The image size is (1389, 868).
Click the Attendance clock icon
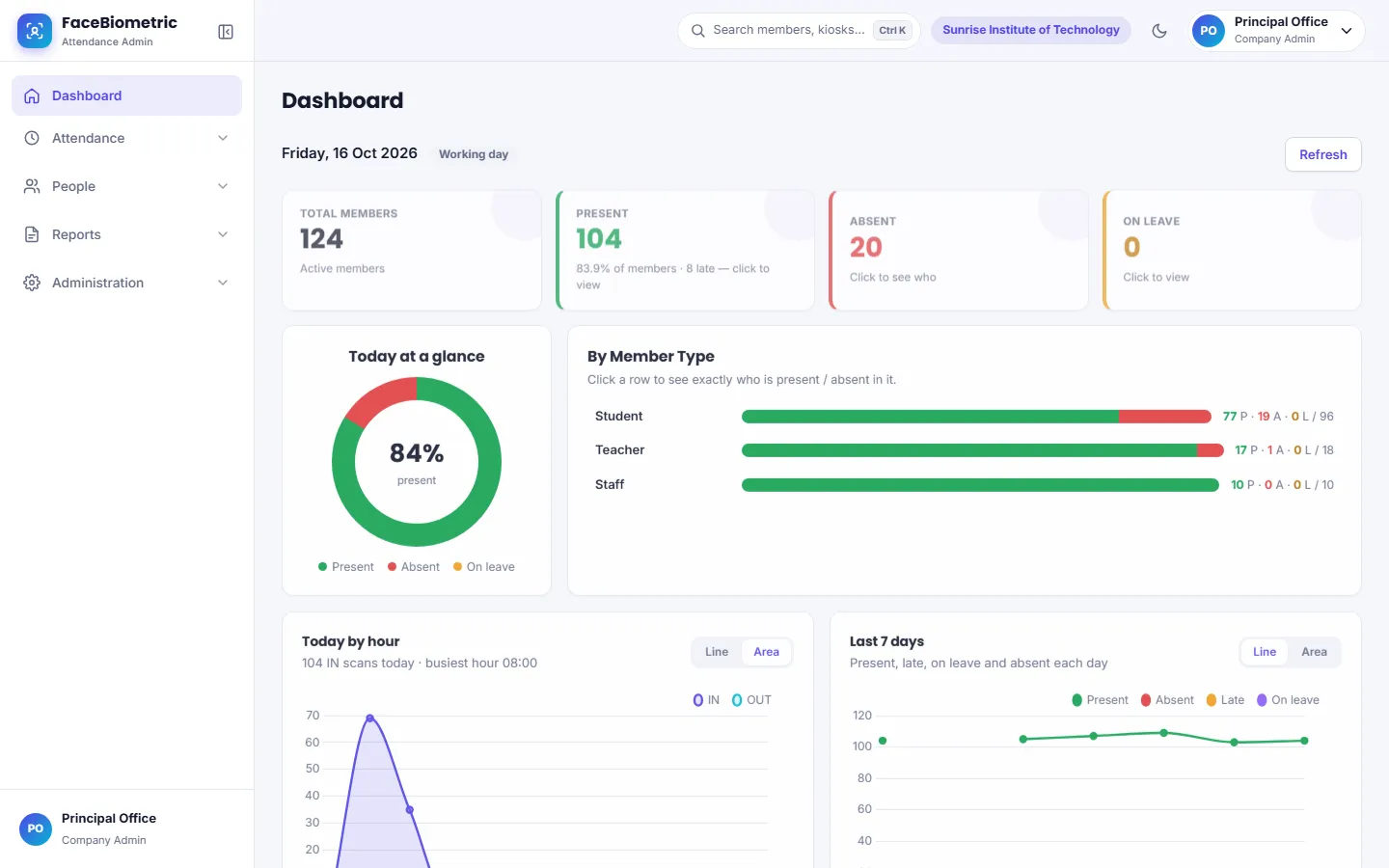[32, 138]
